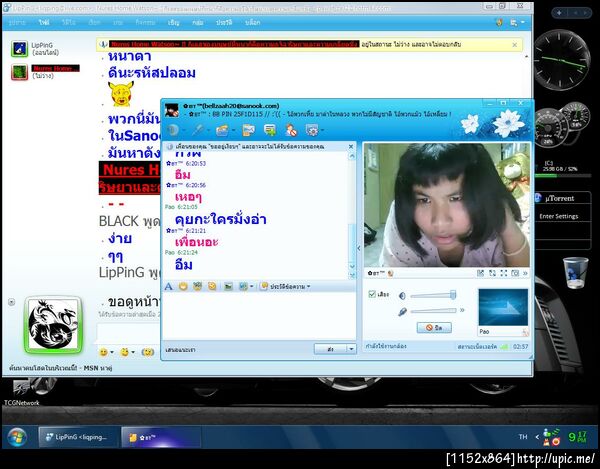Click the webcam snapshot icon under video
This screenshot has width=600, height=469.
coord(515,273)
